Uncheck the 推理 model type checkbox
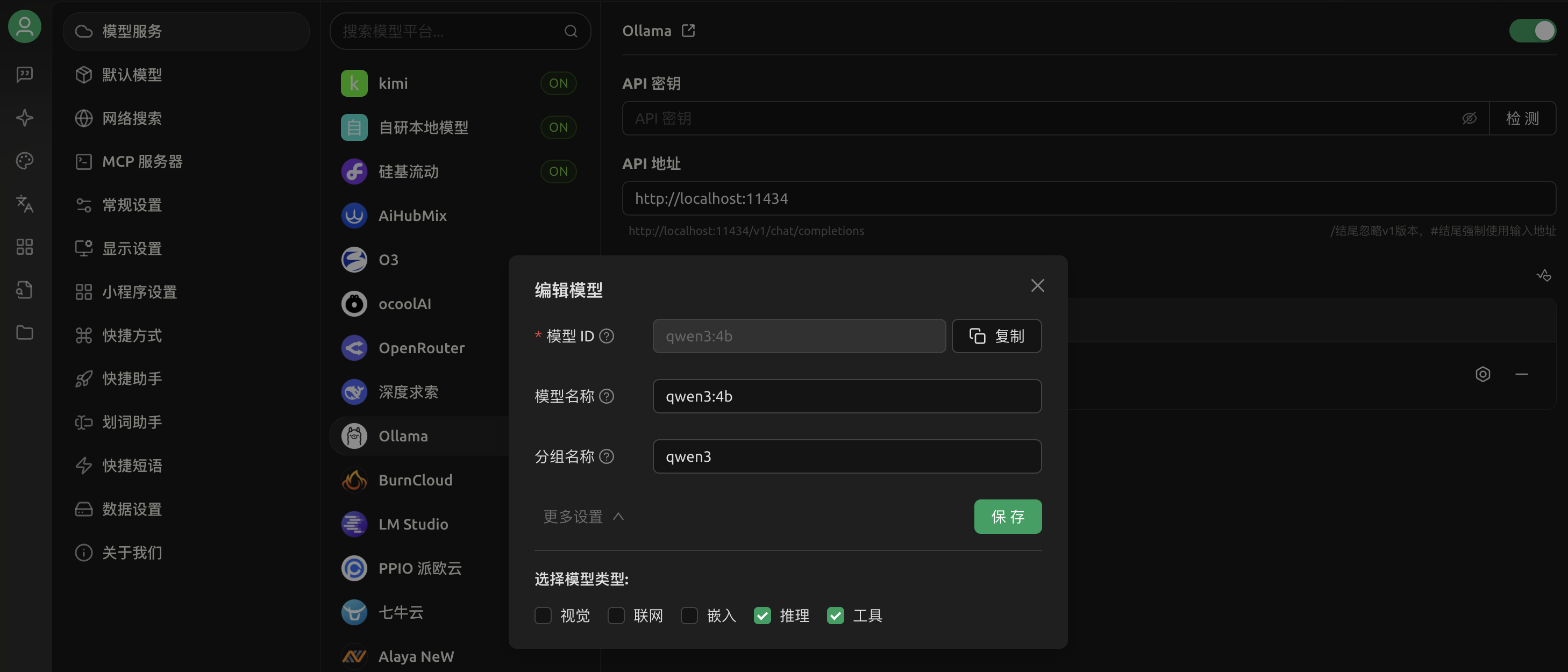 (761, 616)
